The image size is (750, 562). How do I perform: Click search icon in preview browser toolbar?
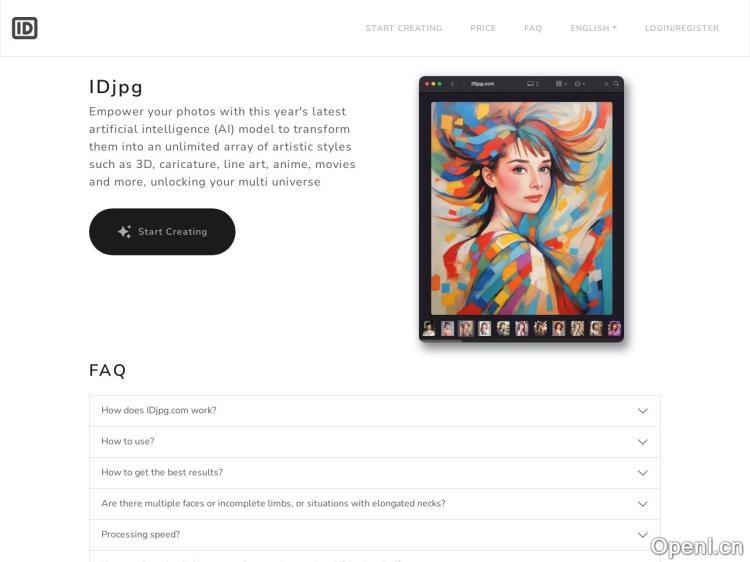pyautogui.click(x=616, y=84)
